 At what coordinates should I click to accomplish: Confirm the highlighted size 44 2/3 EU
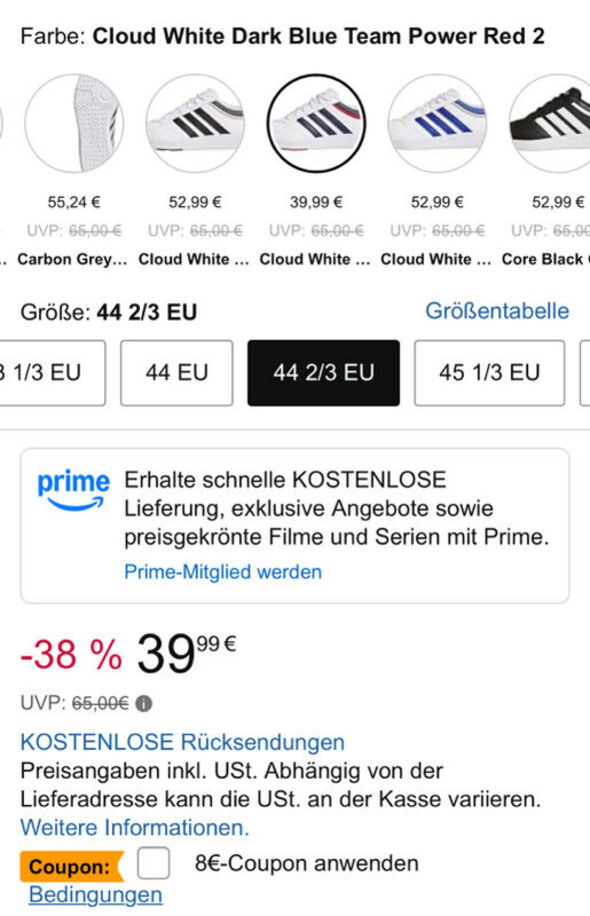[324, 373]
